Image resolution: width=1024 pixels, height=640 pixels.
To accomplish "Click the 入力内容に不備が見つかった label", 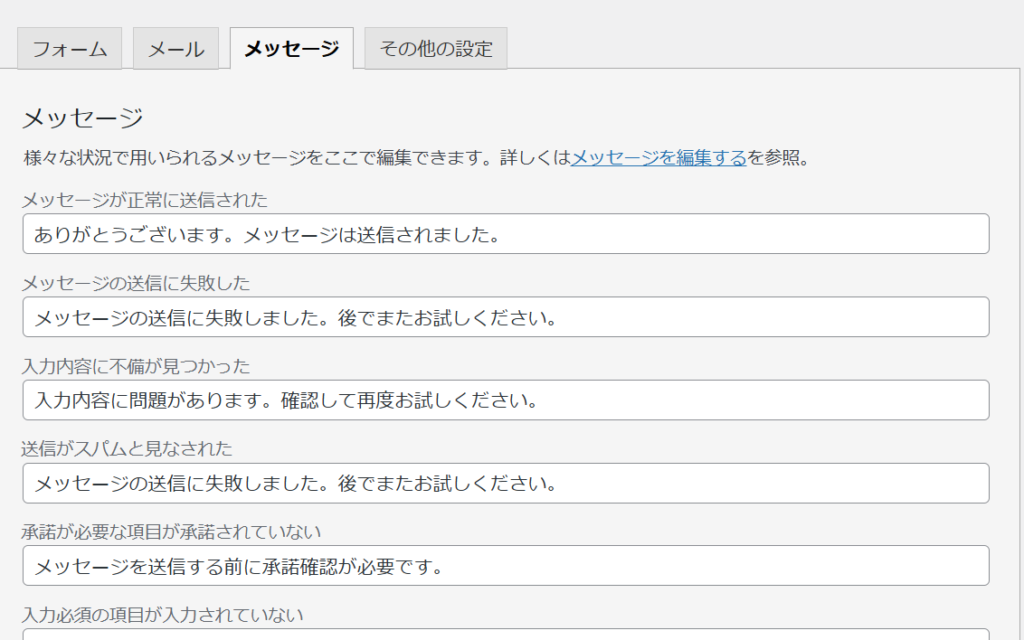I will [136, 366].
